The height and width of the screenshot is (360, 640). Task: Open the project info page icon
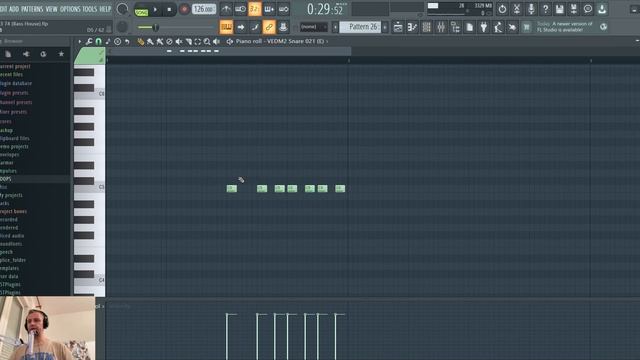click(x=469, y=27)
